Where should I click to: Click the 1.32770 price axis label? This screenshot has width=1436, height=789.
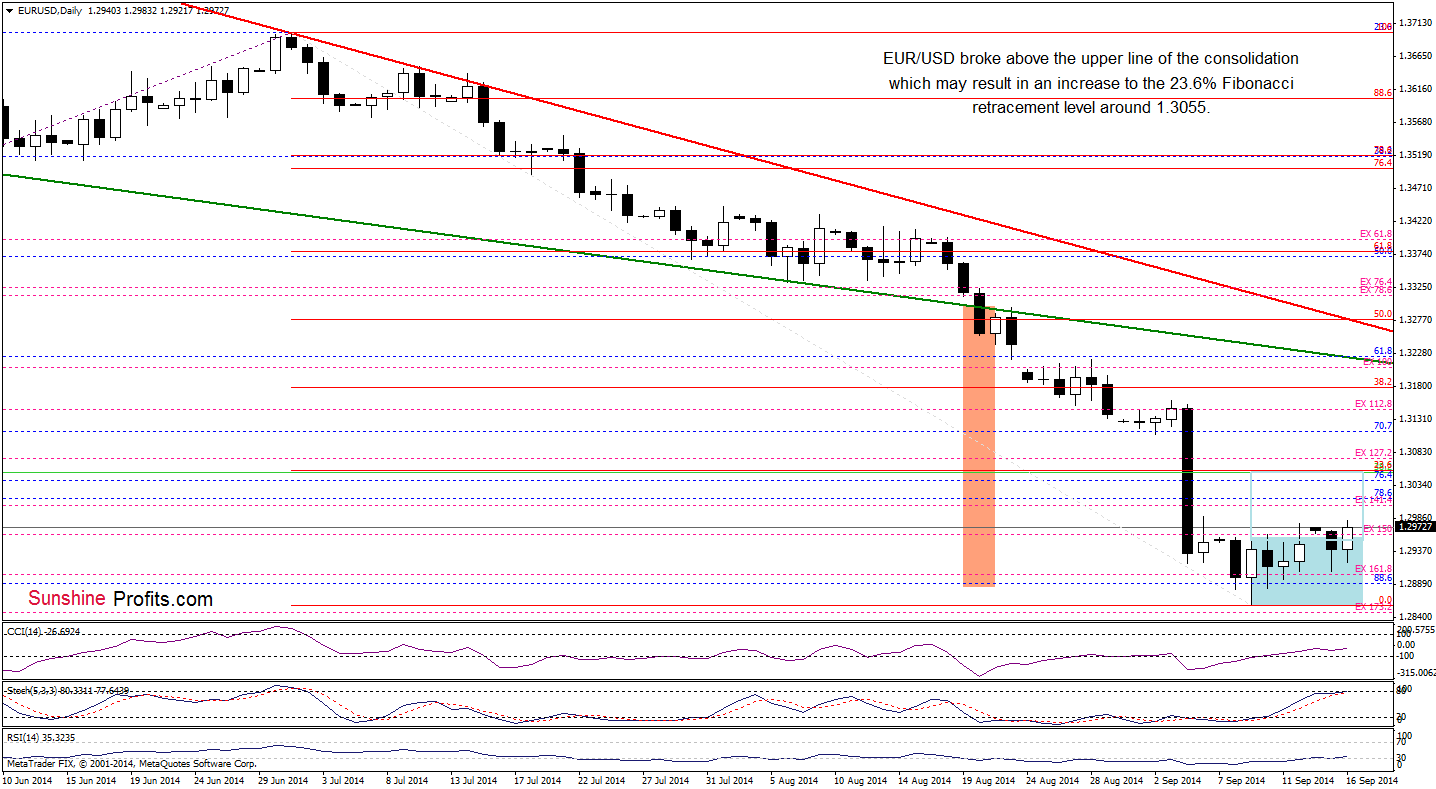point(1414,320)
